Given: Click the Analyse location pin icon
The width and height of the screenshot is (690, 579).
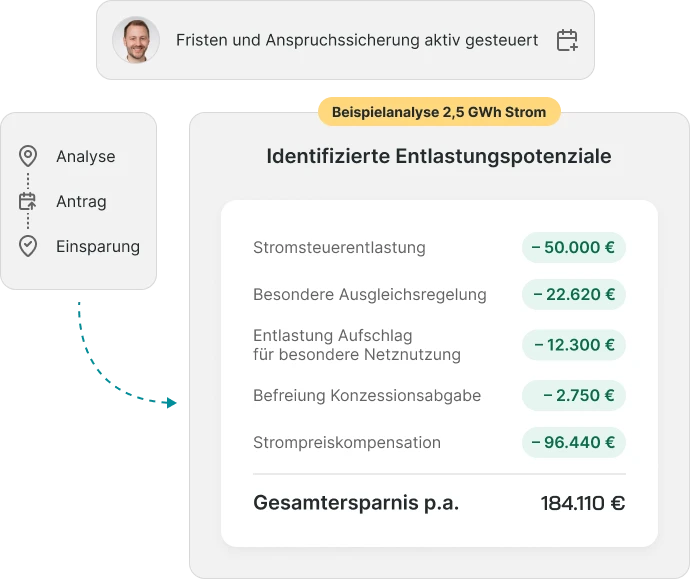Looking at the screenshot, I should point(28,157).
